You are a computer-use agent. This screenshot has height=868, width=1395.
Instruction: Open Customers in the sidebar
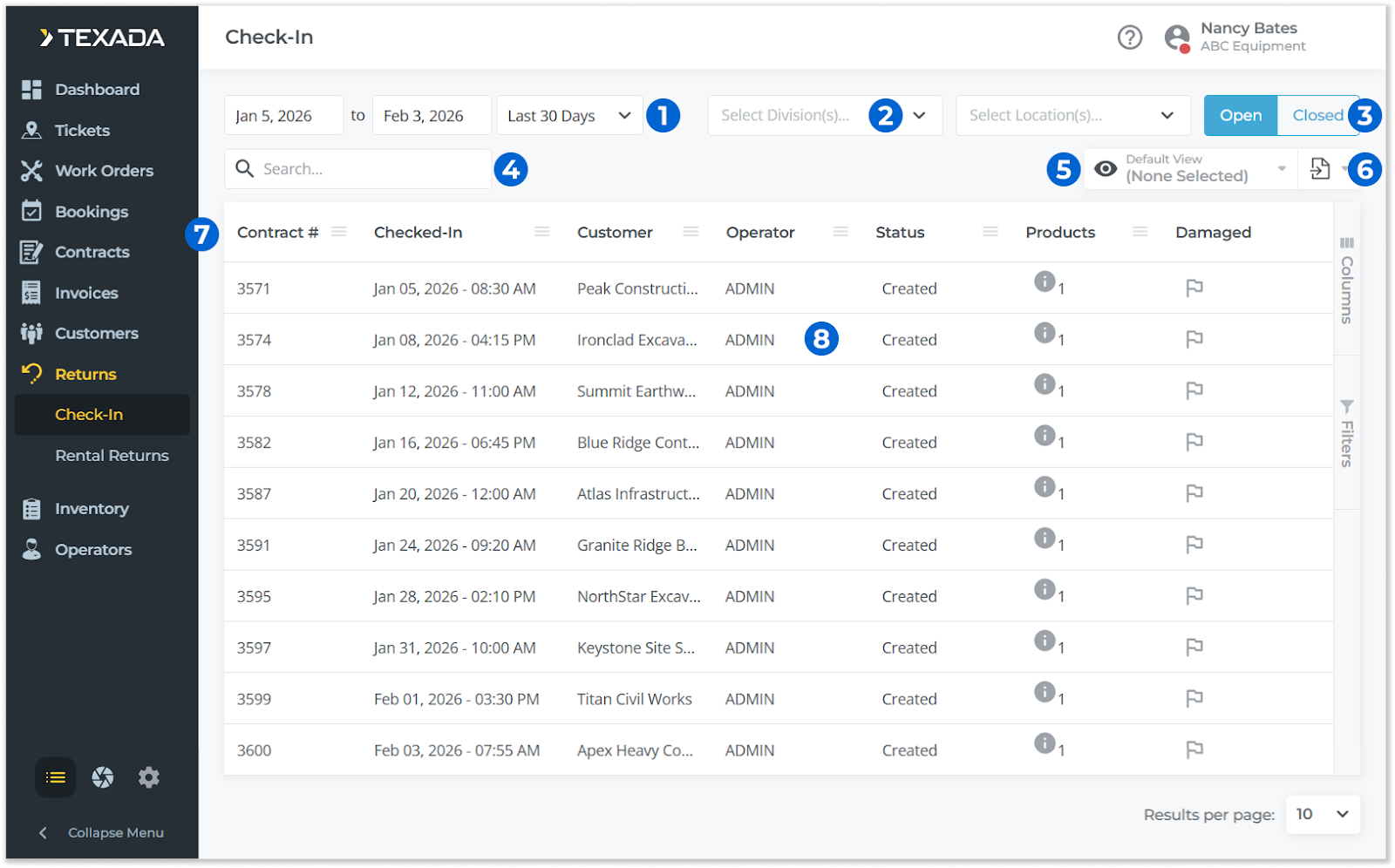(x=96, y=334)
